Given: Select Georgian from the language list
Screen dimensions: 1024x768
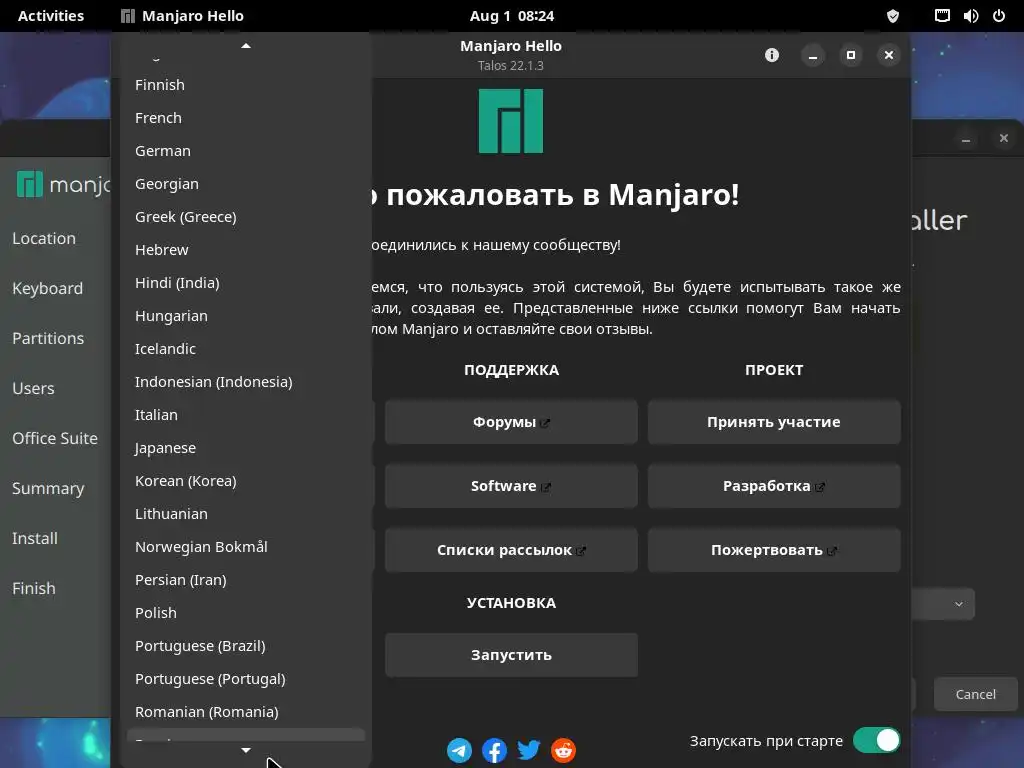Looking at the screenshot, I should click(x=246, y=184).
